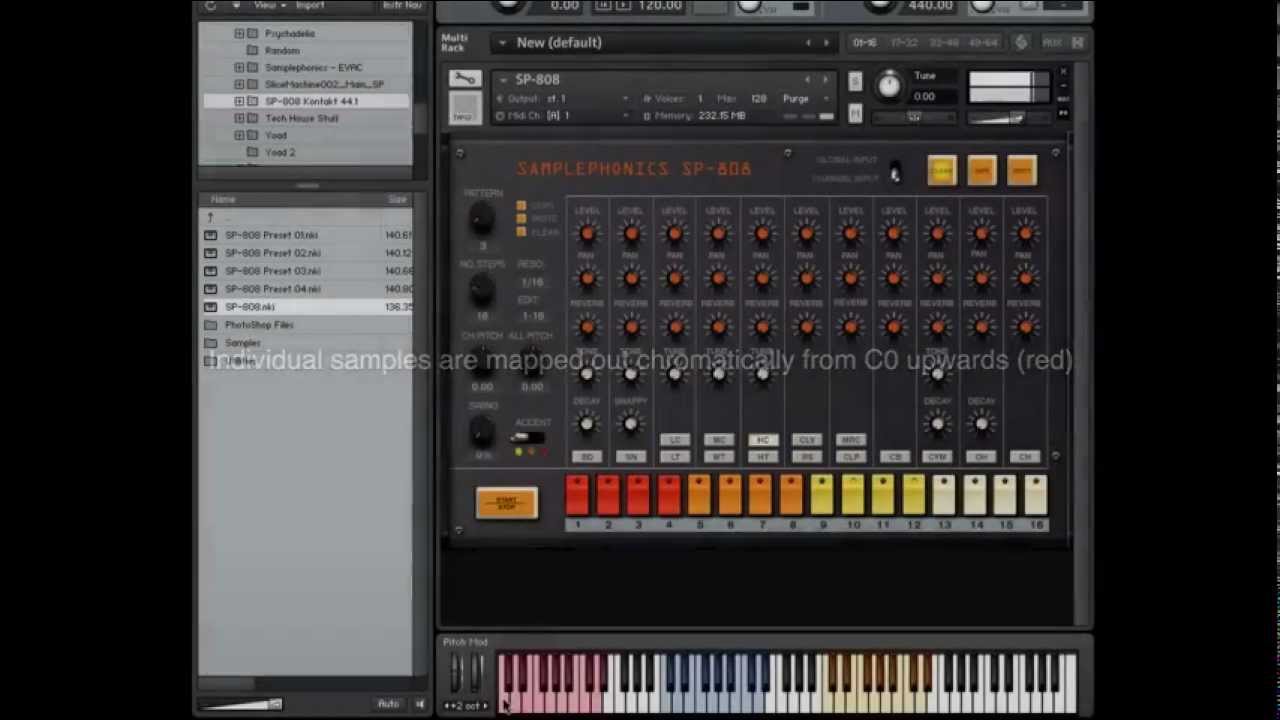Toggle orange step button 5

click(699, 496)
